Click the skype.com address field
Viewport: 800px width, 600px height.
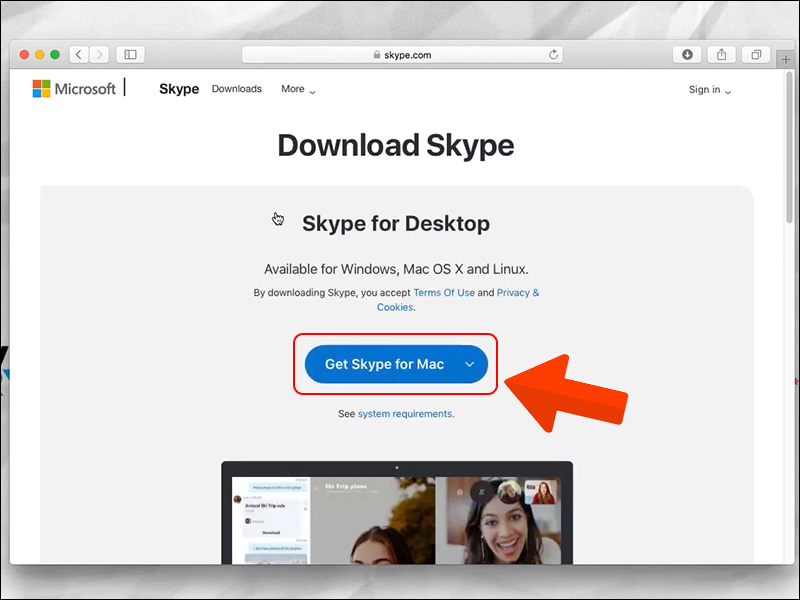402,55
